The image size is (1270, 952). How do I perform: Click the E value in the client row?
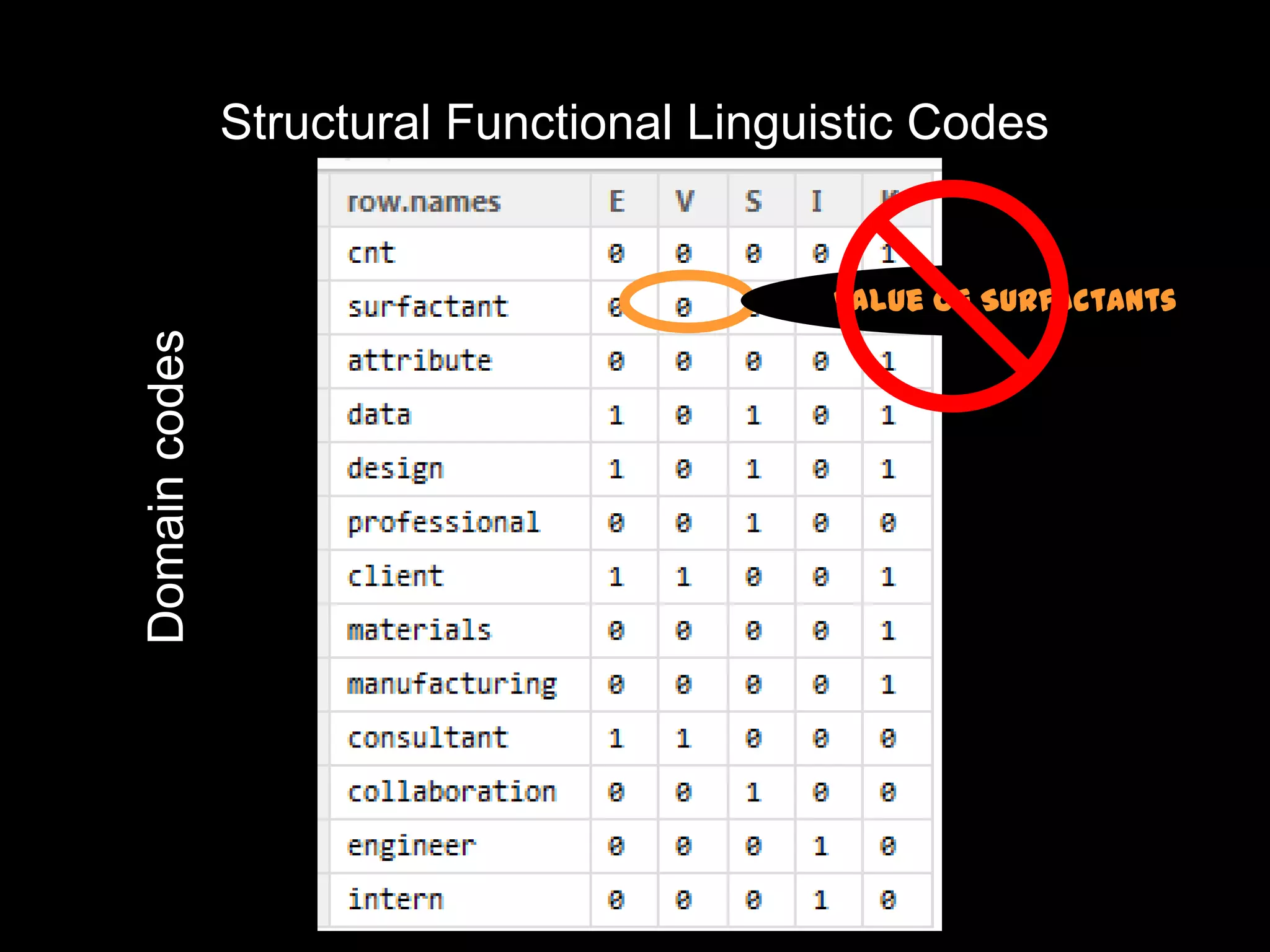(616, 577)
